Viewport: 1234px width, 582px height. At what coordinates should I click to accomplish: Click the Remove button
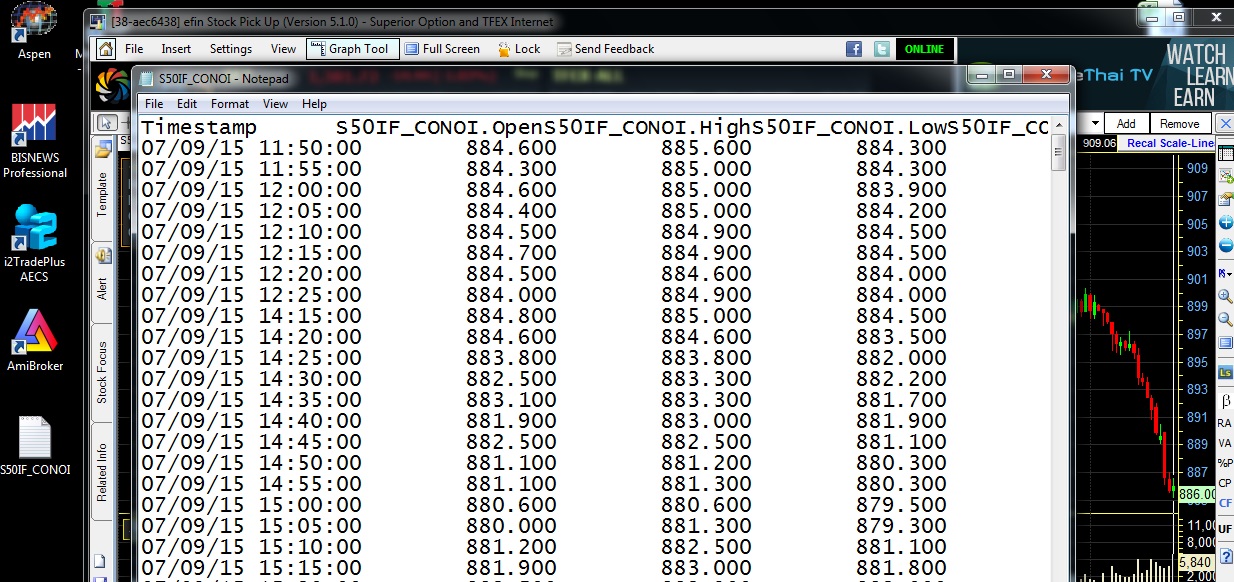point(1179,124)
